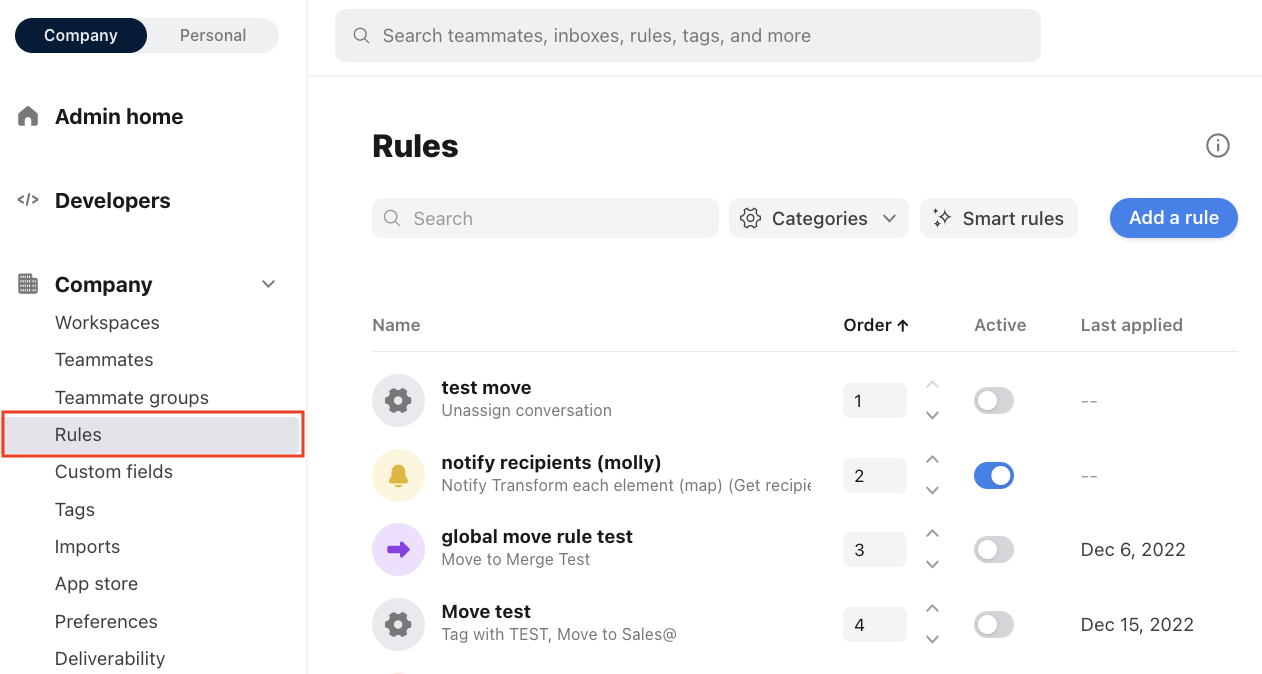
Task: Collapse the Company section in the sidebar
Action: (x=268, y=283)
